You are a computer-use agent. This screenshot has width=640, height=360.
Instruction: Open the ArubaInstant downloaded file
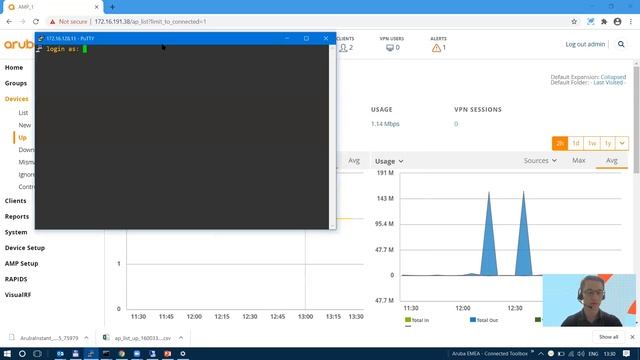[x=49, y=338]
